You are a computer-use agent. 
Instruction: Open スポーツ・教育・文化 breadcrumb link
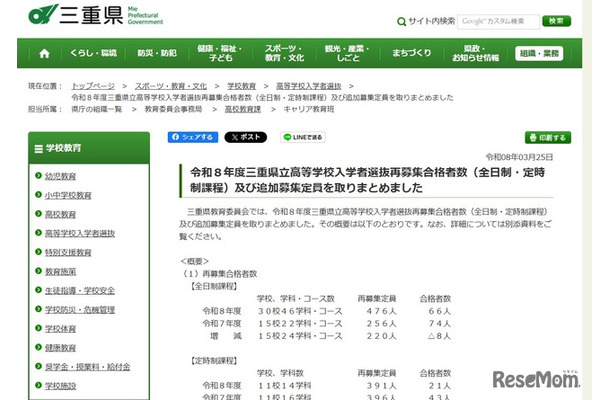[171, 86]
